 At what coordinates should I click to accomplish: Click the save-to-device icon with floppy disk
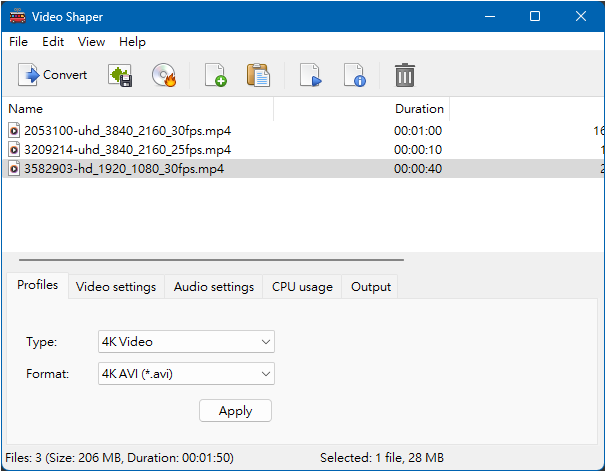coord(121,75)
